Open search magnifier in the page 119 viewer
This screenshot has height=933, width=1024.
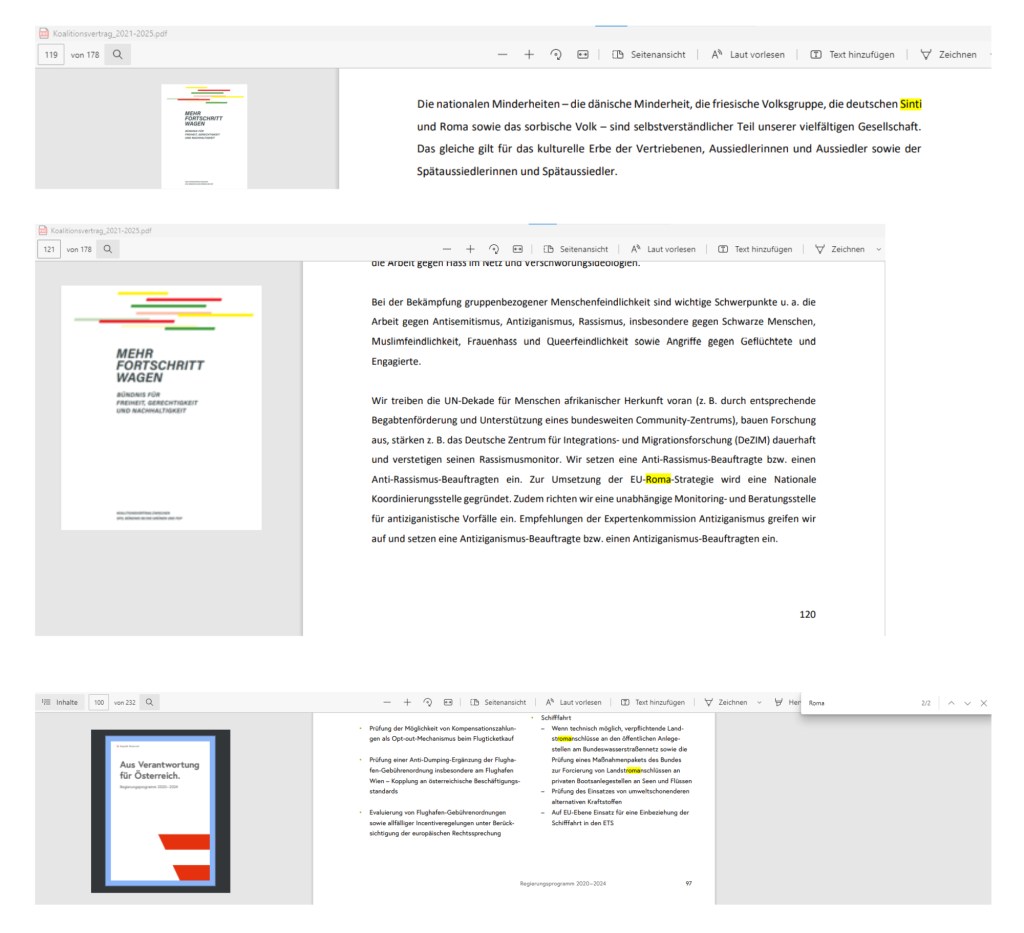click(x=117, y=54)
